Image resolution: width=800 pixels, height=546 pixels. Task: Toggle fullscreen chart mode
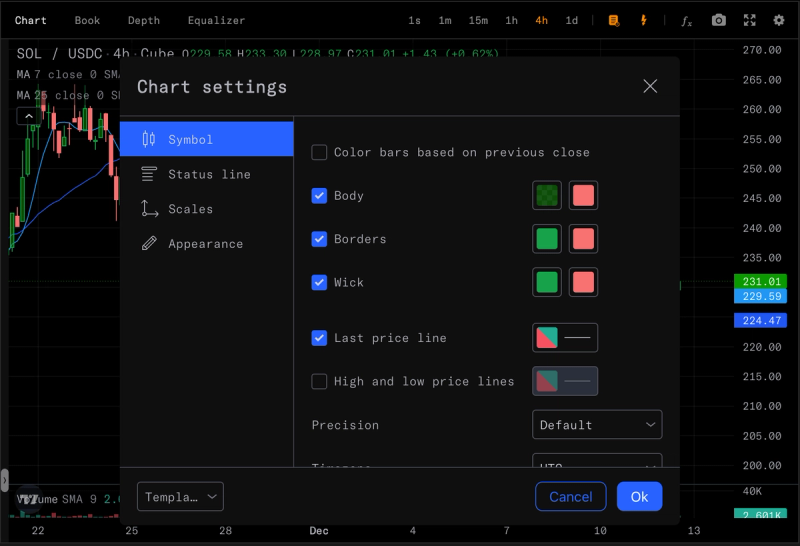pos(749,20)
